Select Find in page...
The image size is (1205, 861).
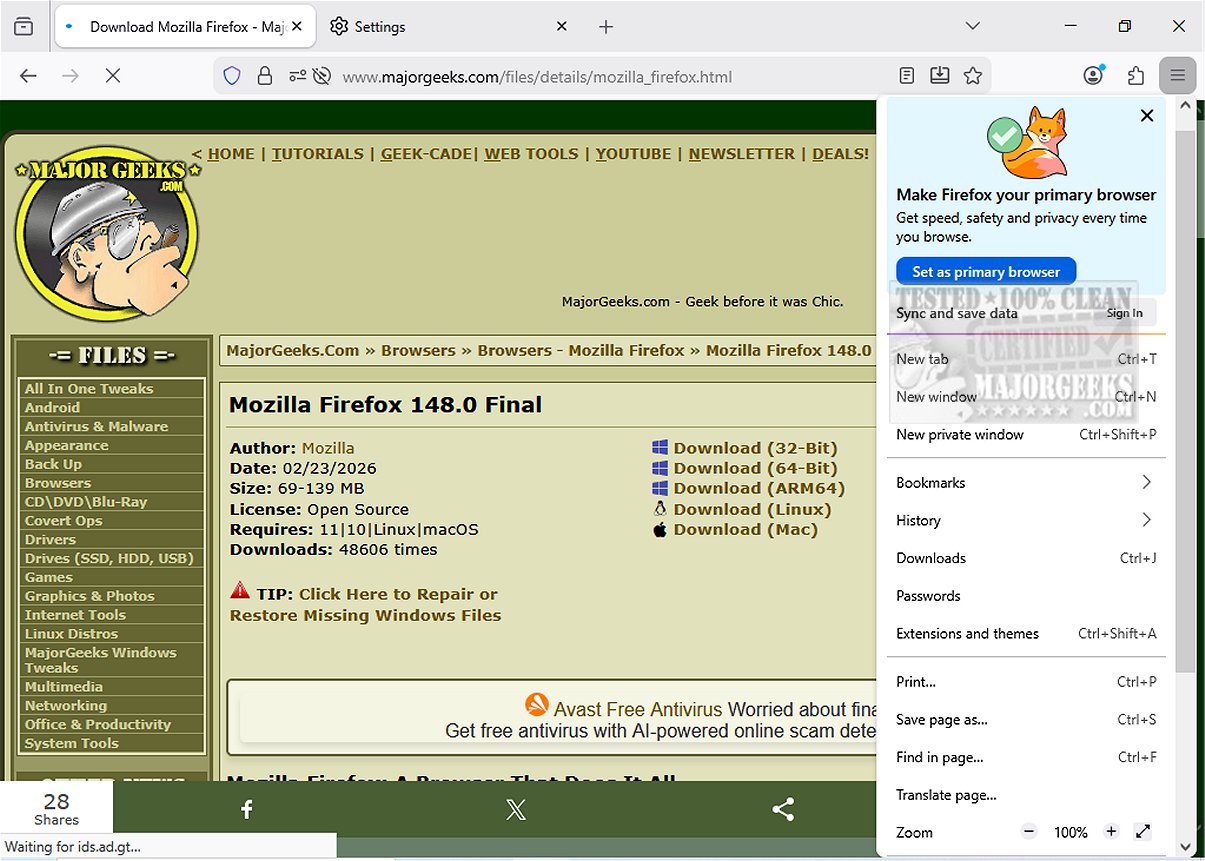1026,758
